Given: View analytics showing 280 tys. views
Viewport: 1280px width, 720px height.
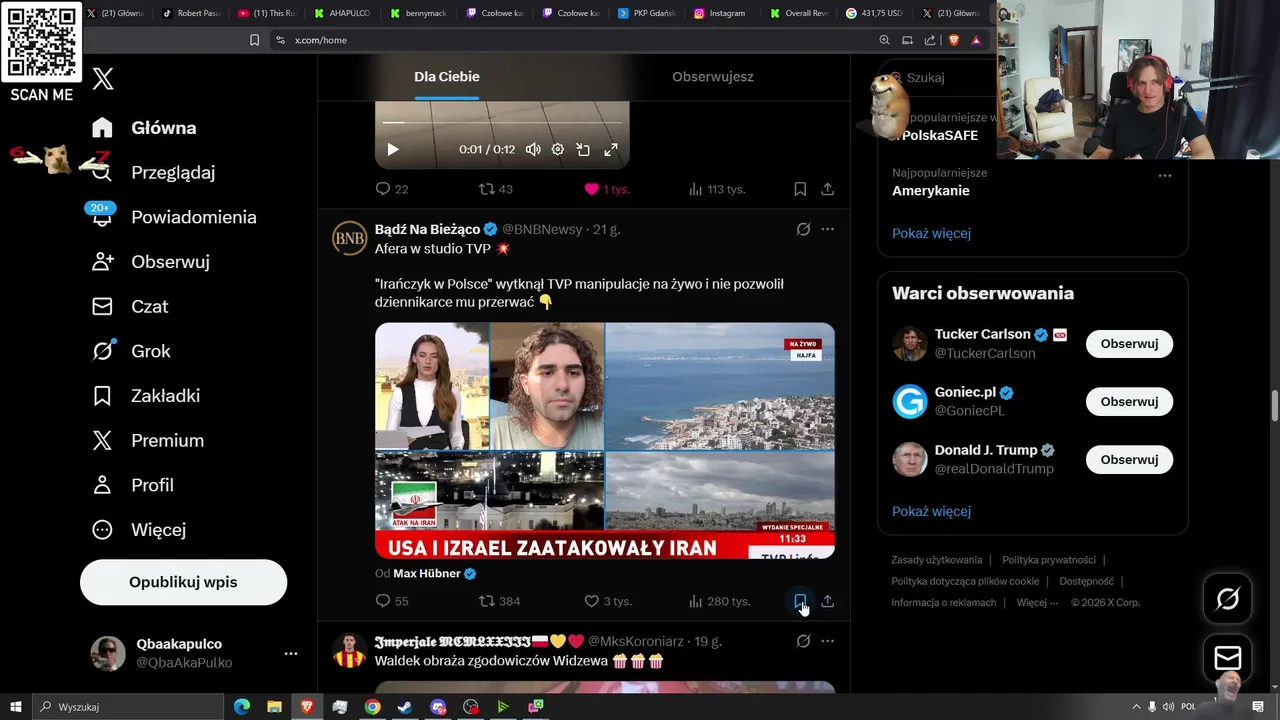Looking at the screenshot, I should (x=720, y=601).
